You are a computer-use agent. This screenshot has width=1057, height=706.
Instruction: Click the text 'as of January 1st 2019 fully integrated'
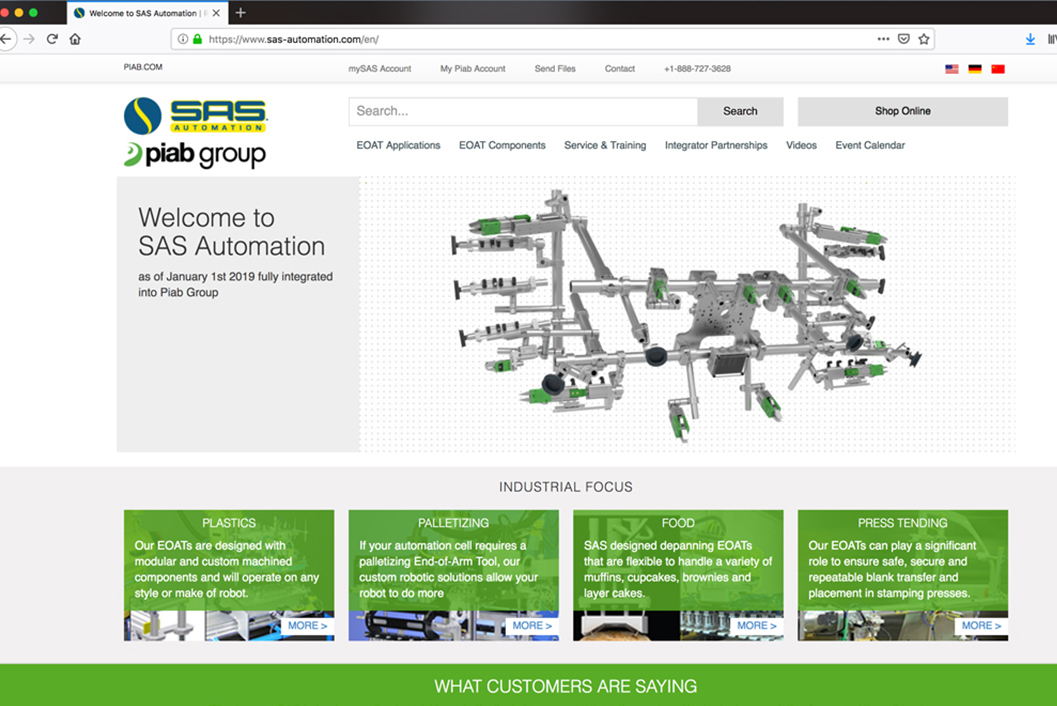235,276
